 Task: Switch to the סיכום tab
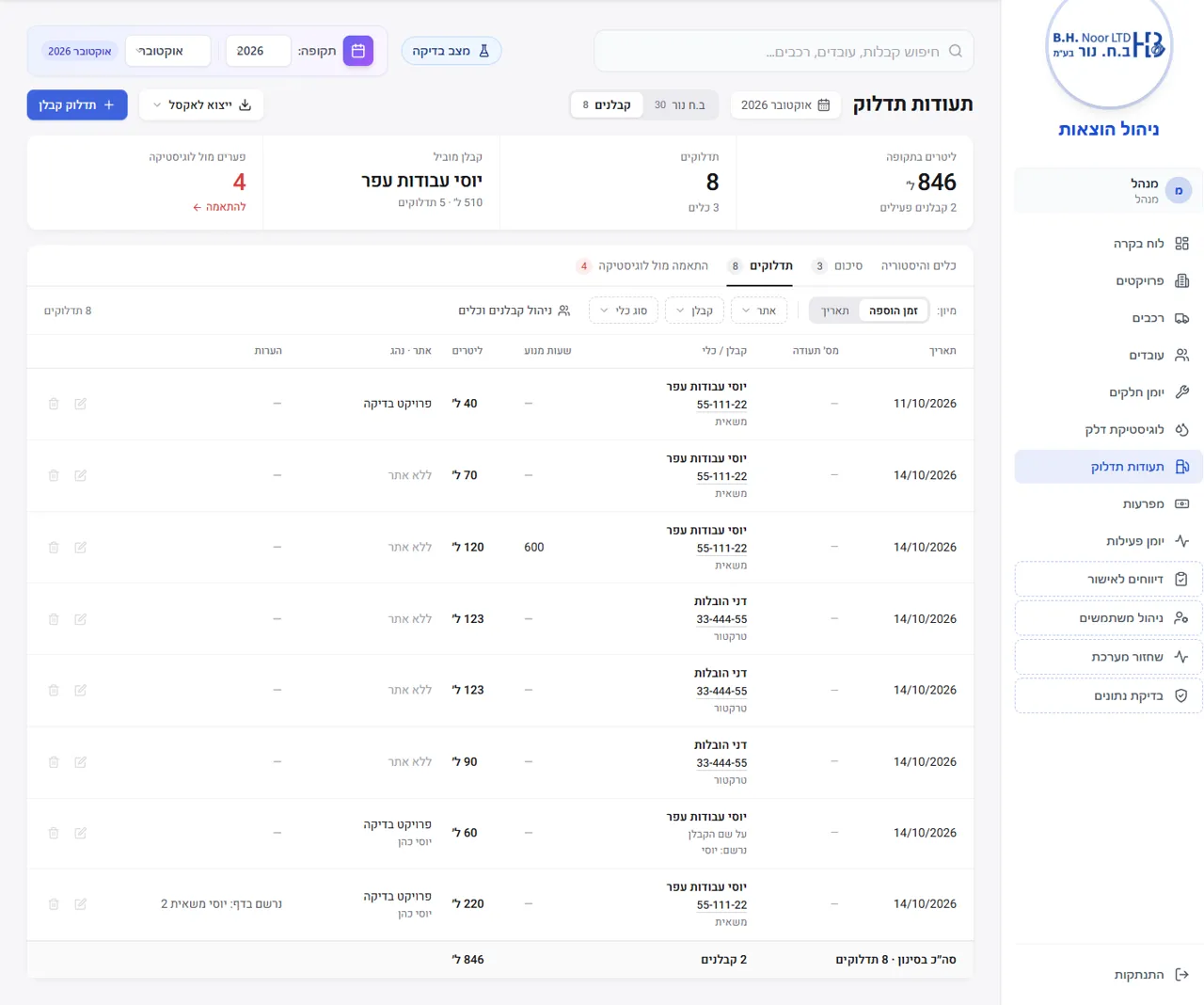(x=838, y=266)
